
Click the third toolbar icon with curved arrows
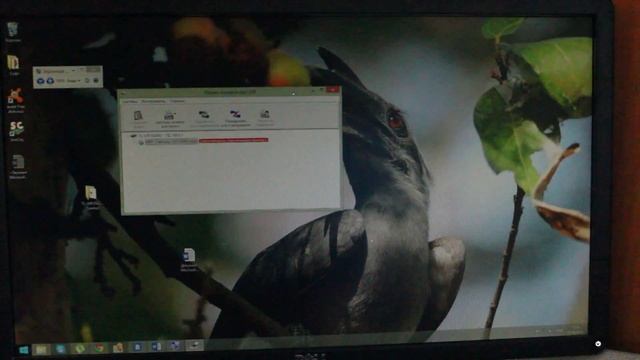coord(204,118)
